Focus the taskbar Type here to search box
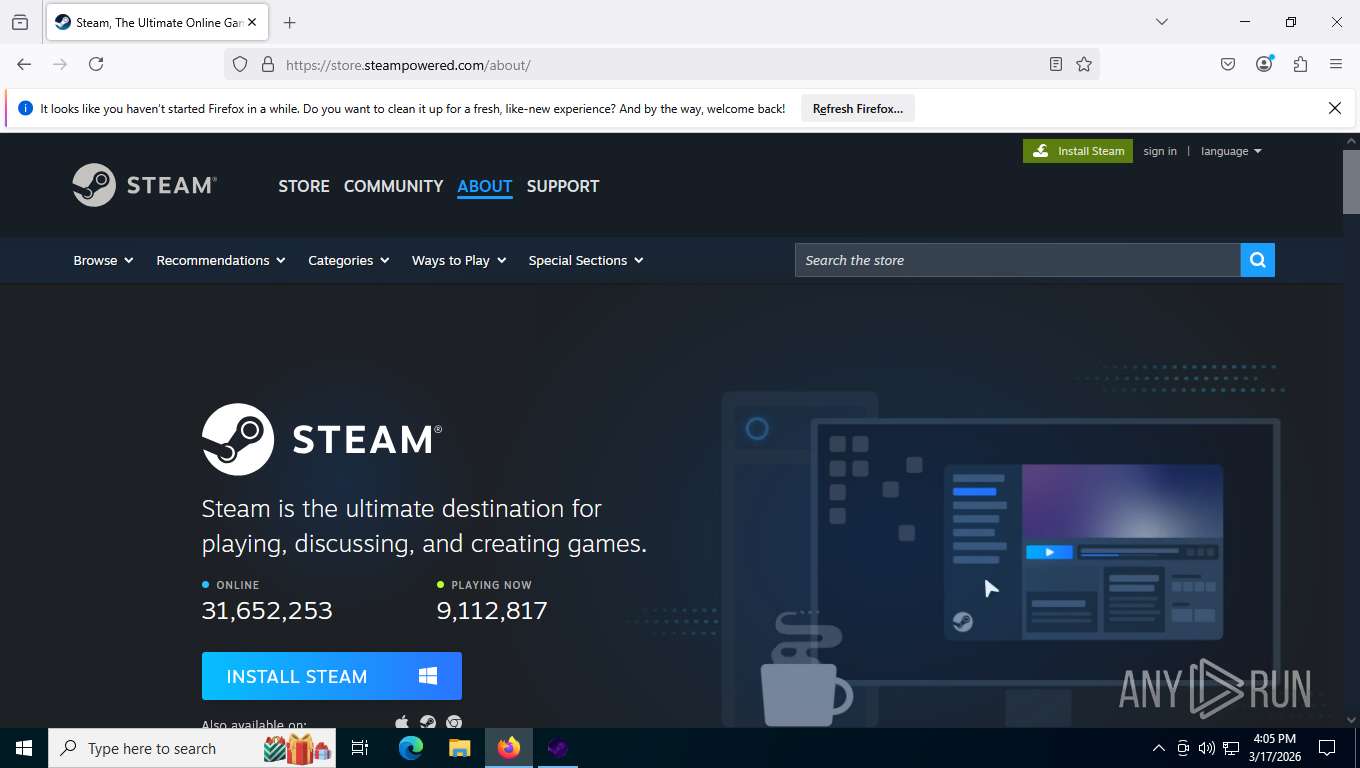Viewport: 1360px width, 768px height. [192, 748]
